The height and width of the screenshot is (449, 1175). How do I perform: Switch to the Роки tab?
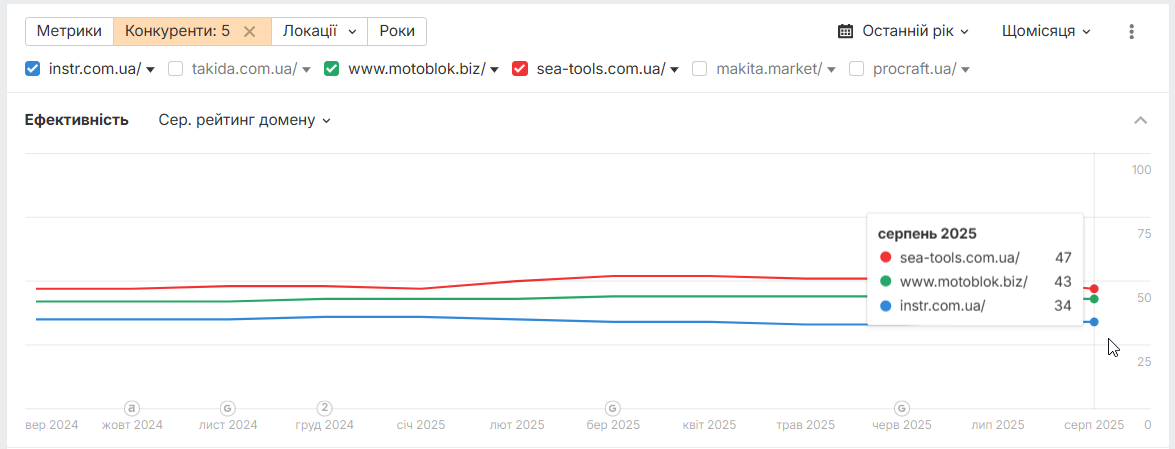click(397, 31)
